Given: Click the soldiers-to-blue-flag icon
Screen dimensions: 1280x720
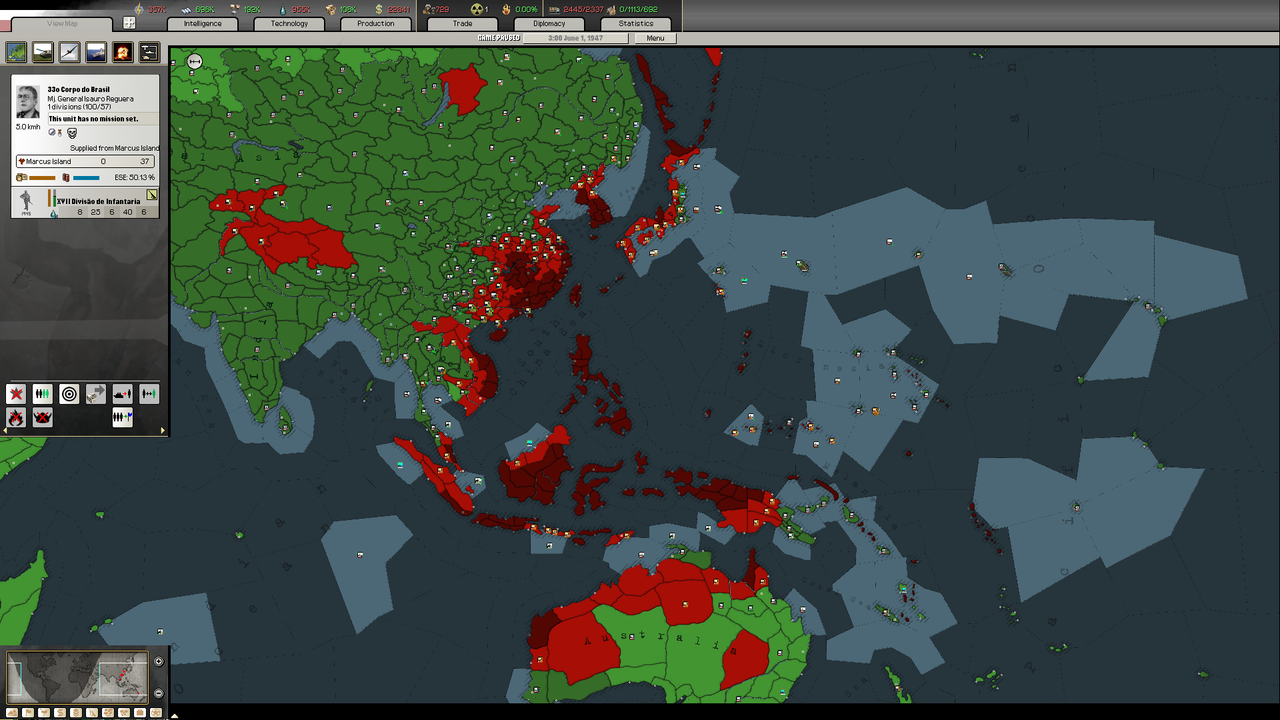Looking at the screenshot, I should 123,417.
